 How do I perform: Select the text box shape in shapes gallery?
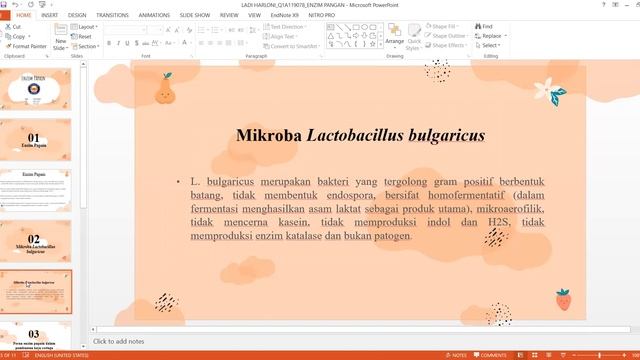pos(331,27)
